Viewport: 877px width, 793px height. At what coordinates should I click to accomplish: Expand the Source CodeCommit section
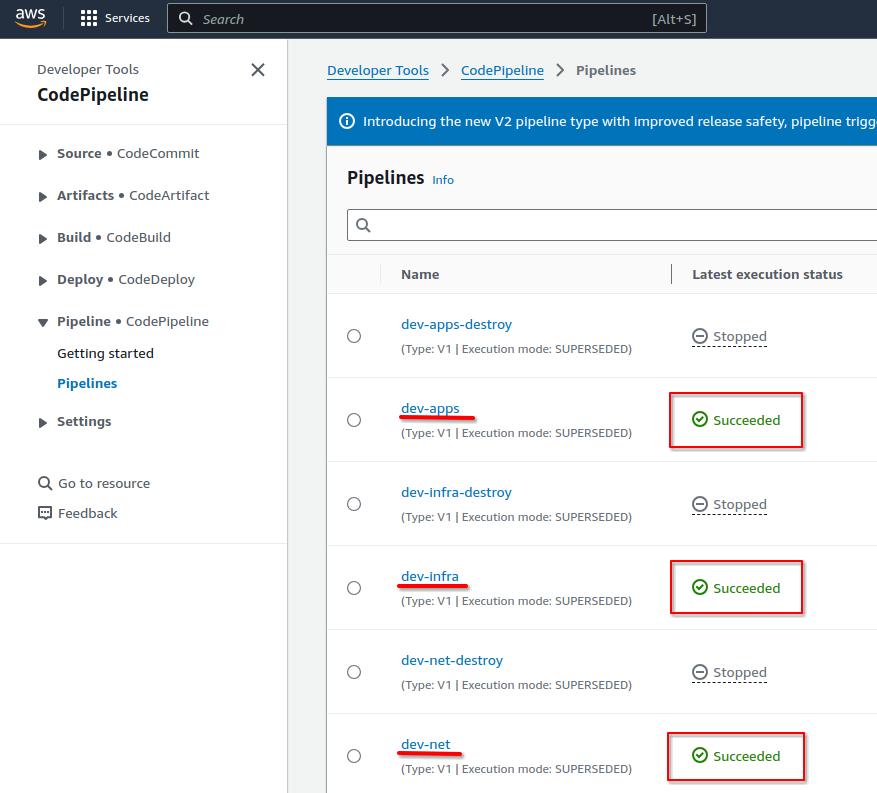click(x=43, y=154)
